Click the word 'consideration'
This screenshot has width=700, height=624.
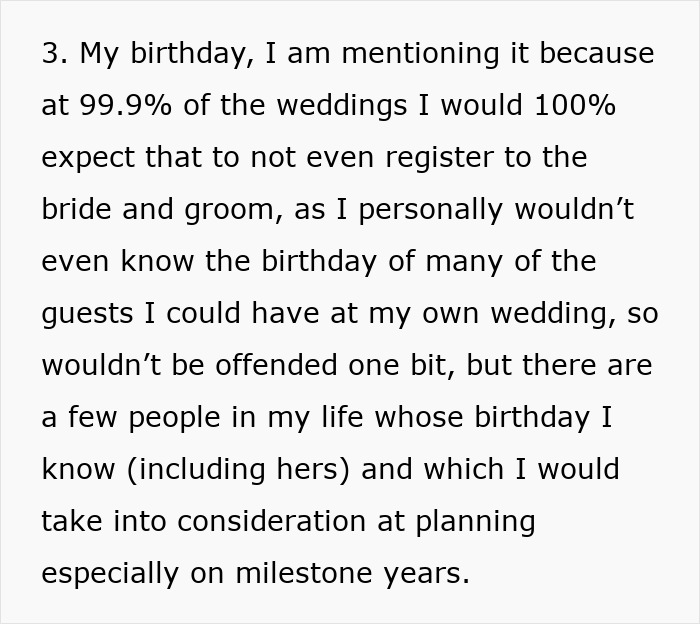[x=271, y=521]
